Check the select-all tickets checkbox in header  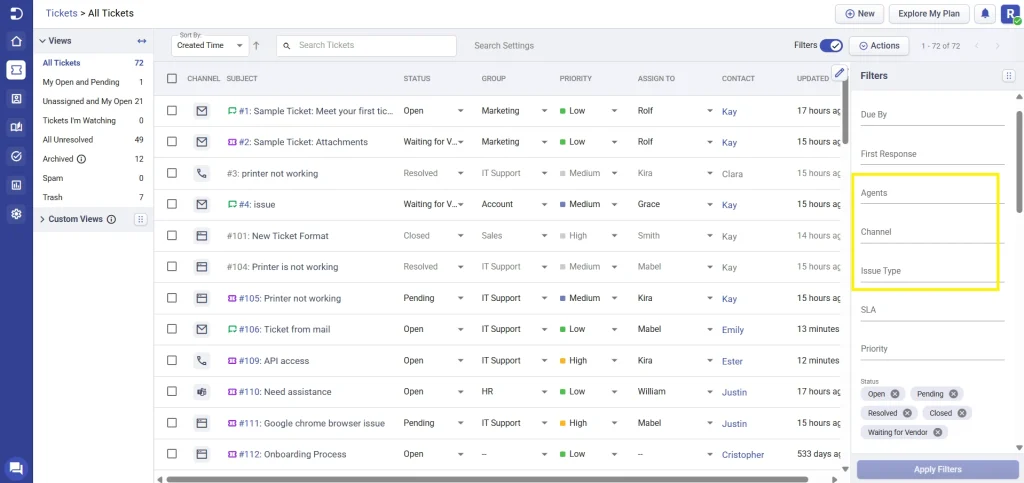(172, 78)
